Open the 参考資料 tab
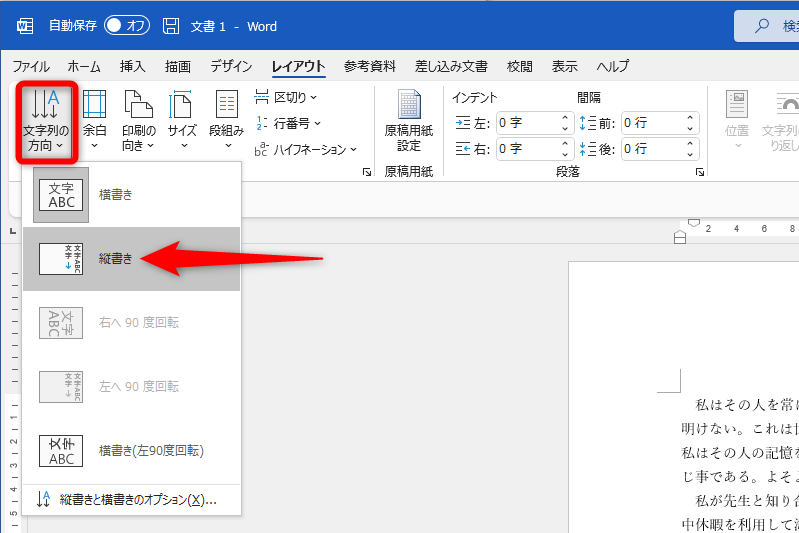Viewport: 799px width, 533px height. click(x=369, y=66)
